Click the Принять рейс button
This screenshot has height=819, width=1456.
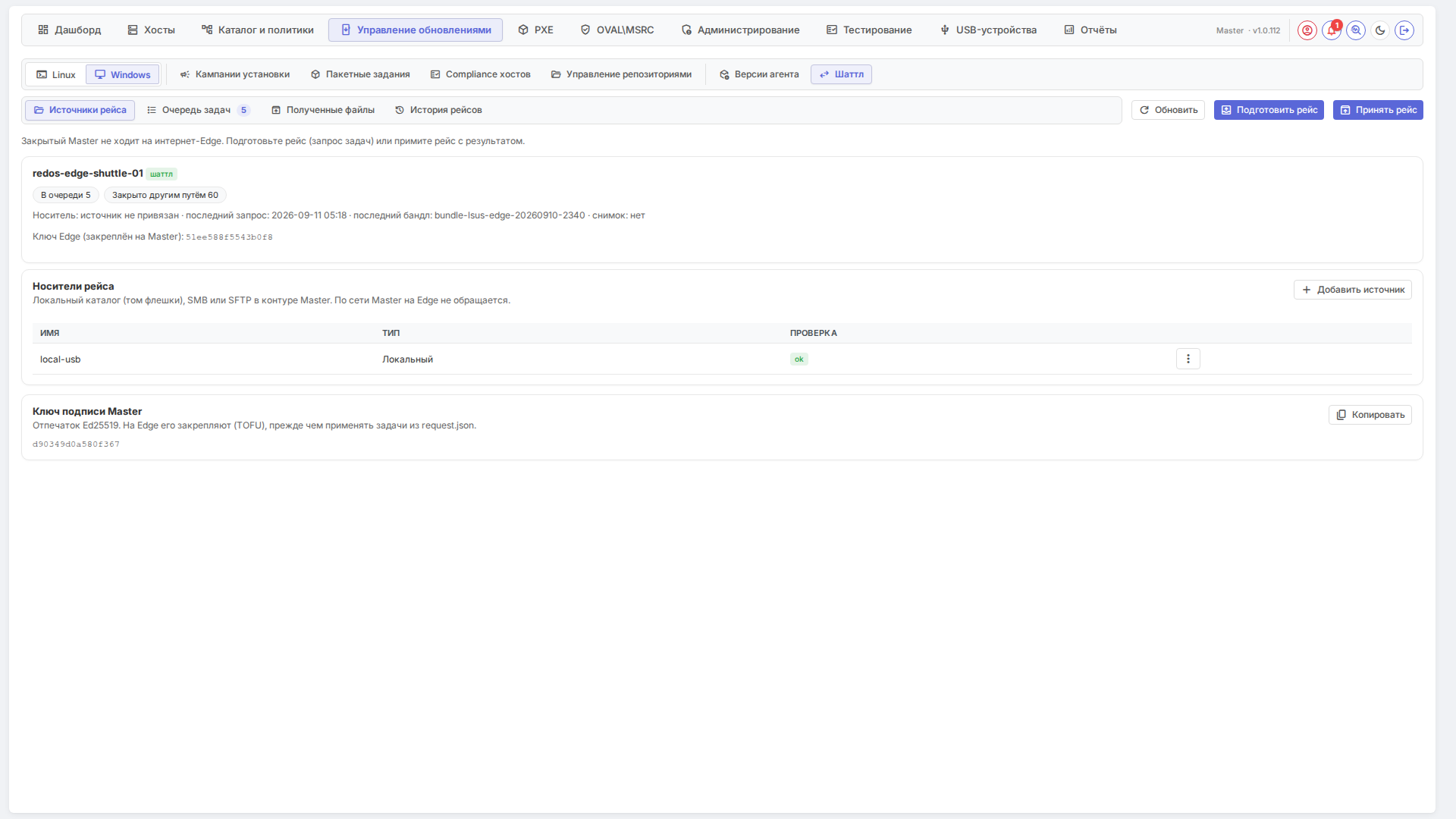point(1378,110)
